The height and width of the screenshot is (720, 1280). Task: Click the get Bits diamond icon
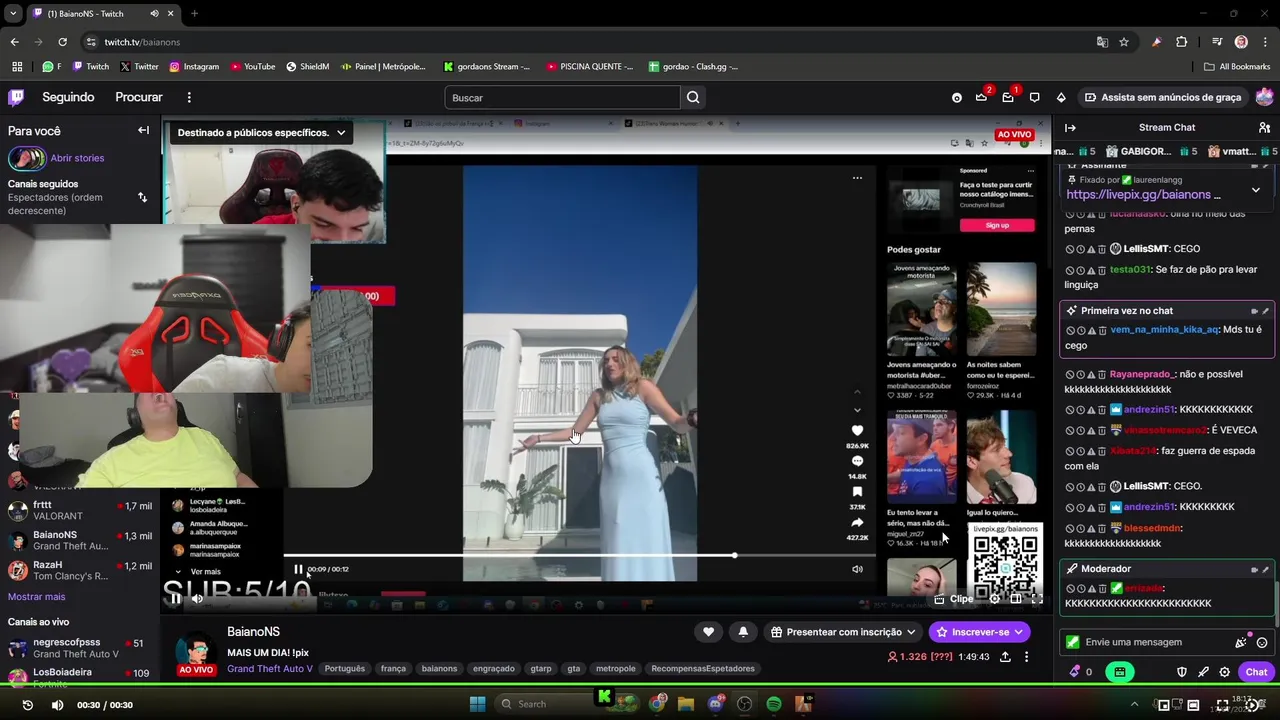click(x=1061, y=98)
